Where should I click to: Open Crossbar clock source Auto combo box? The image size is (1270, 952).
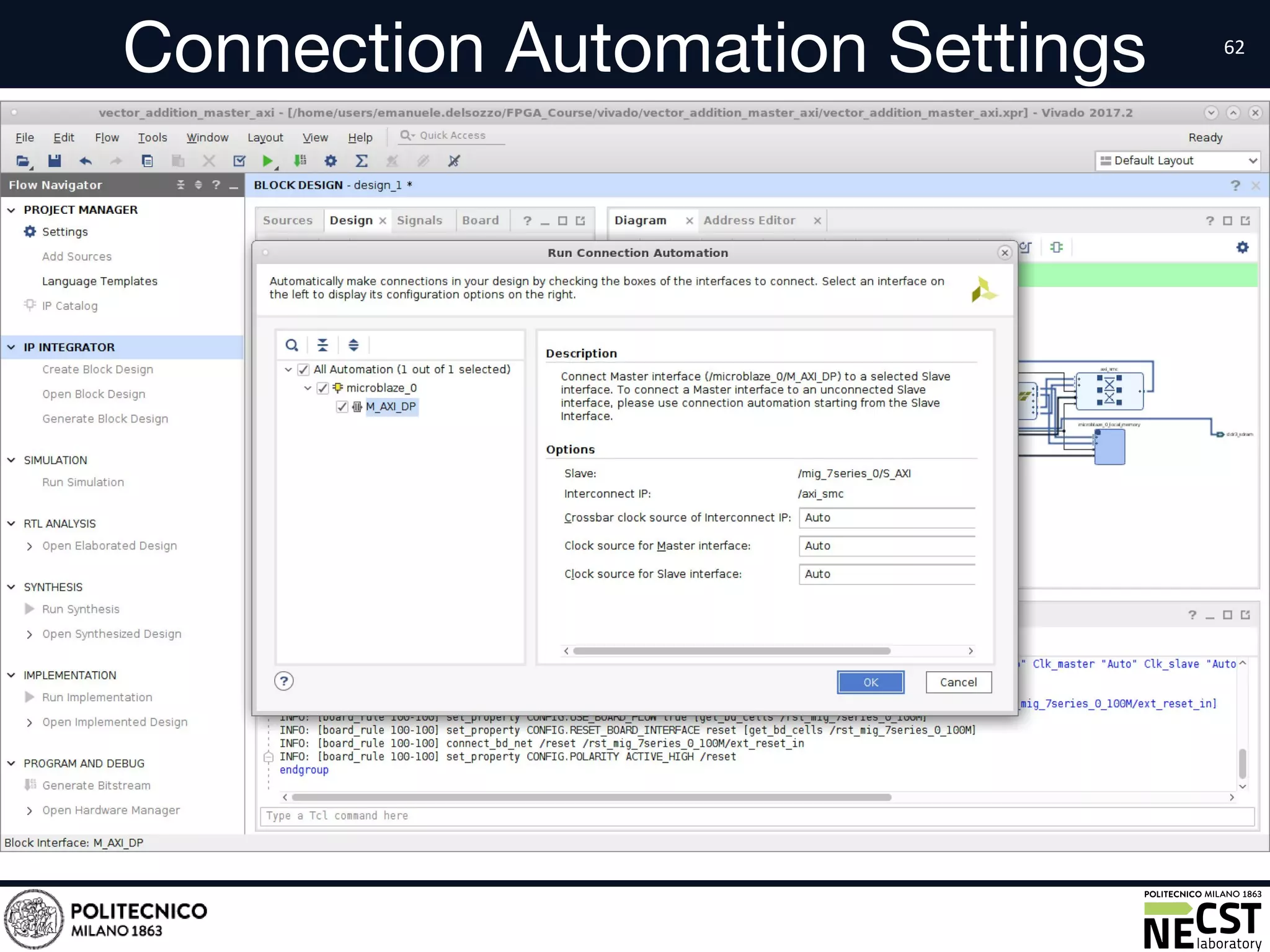887,518
